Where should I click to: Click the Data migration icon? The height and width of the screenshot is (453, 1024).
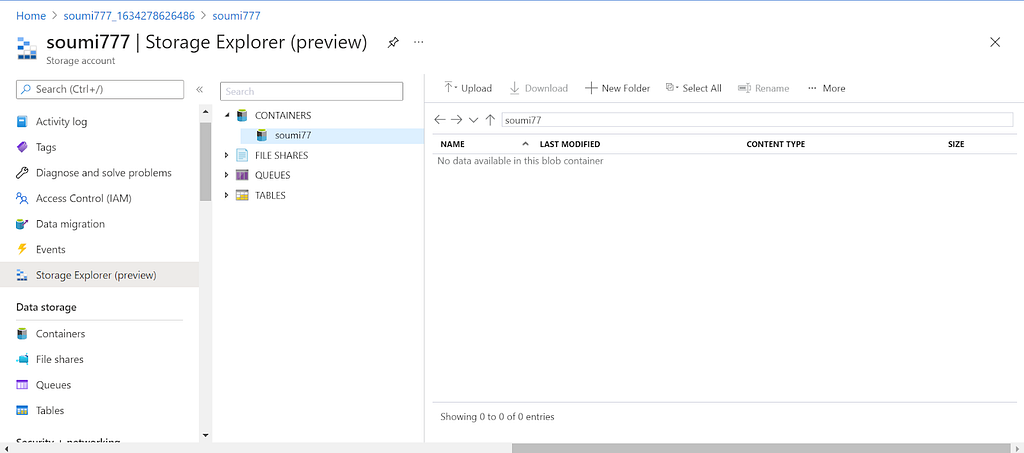coord(23,224)
